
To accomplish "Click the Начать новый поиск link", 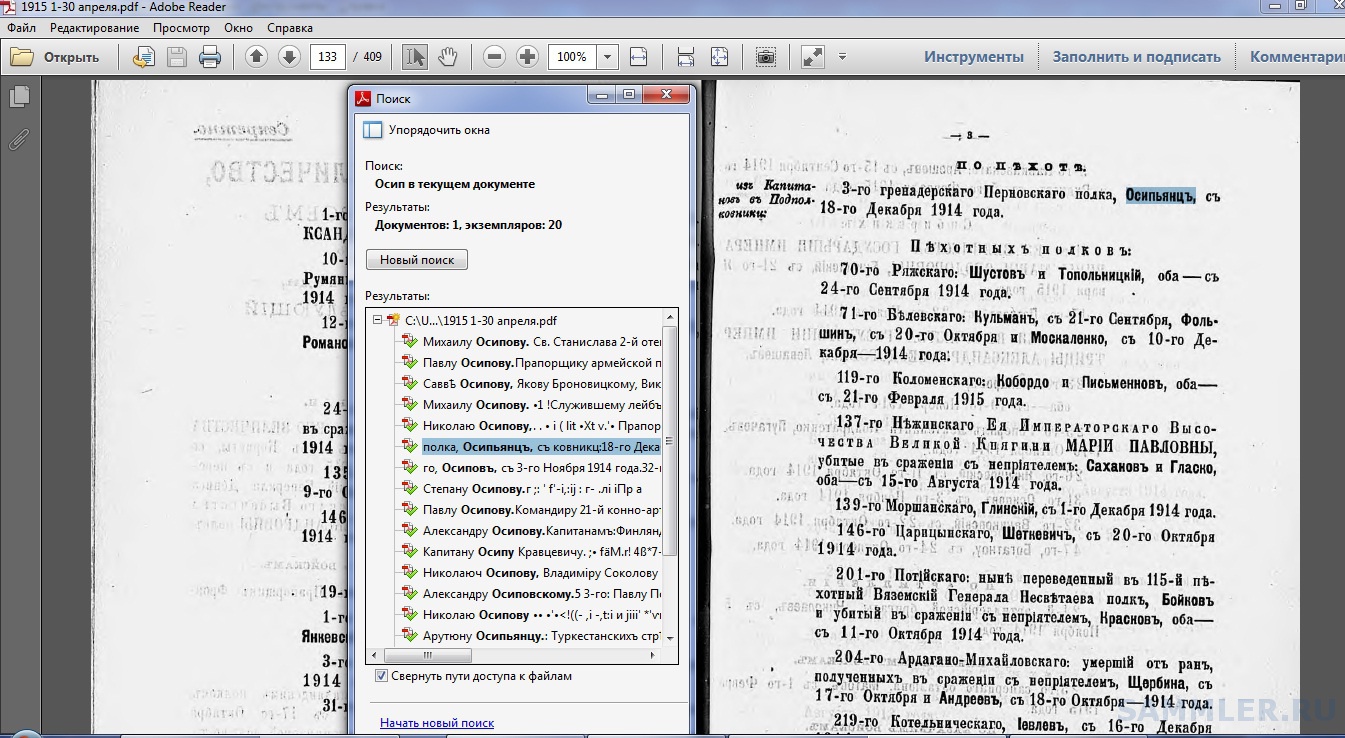I will pos(437,723).
